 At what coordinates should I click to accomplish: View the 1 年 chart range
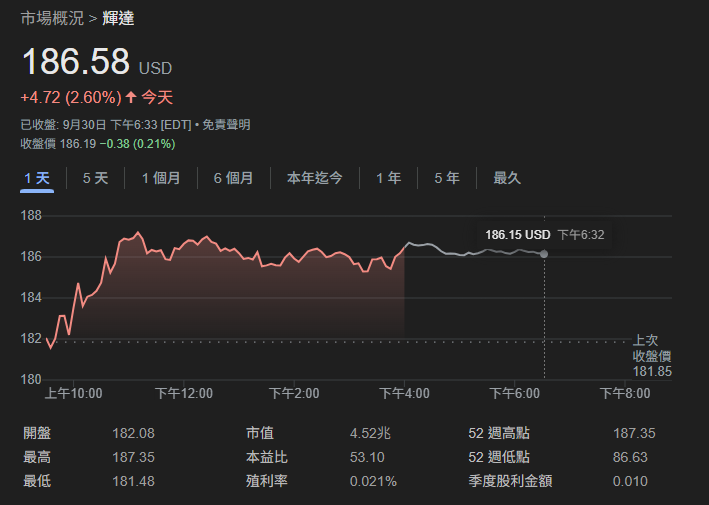pyautogui.click(x=388, y=178)
